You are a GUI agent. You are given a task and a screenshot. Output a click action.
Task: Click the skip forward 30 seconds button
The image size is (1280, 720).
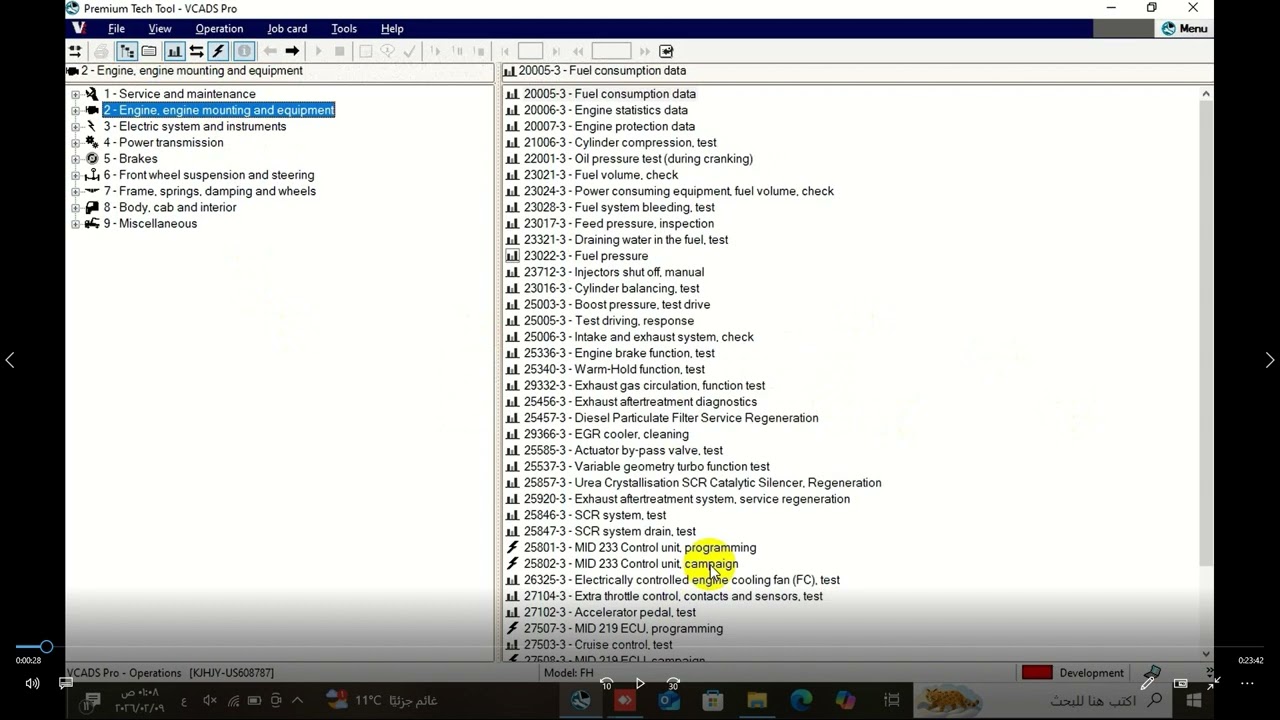[x=673, y=684]
